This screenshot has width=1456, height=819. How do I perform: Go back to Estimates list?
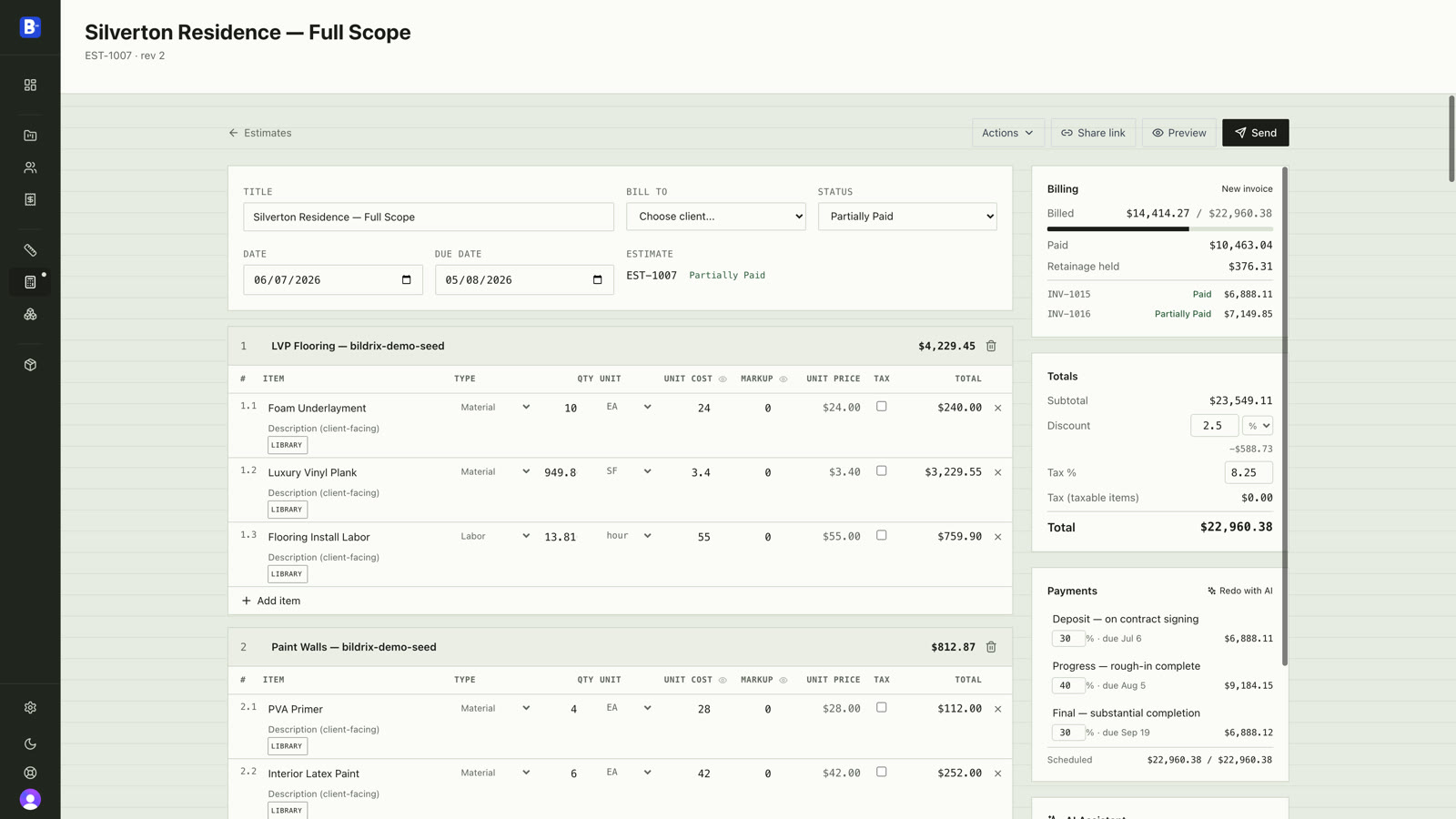pyautogui.click(x=260, y=133)
